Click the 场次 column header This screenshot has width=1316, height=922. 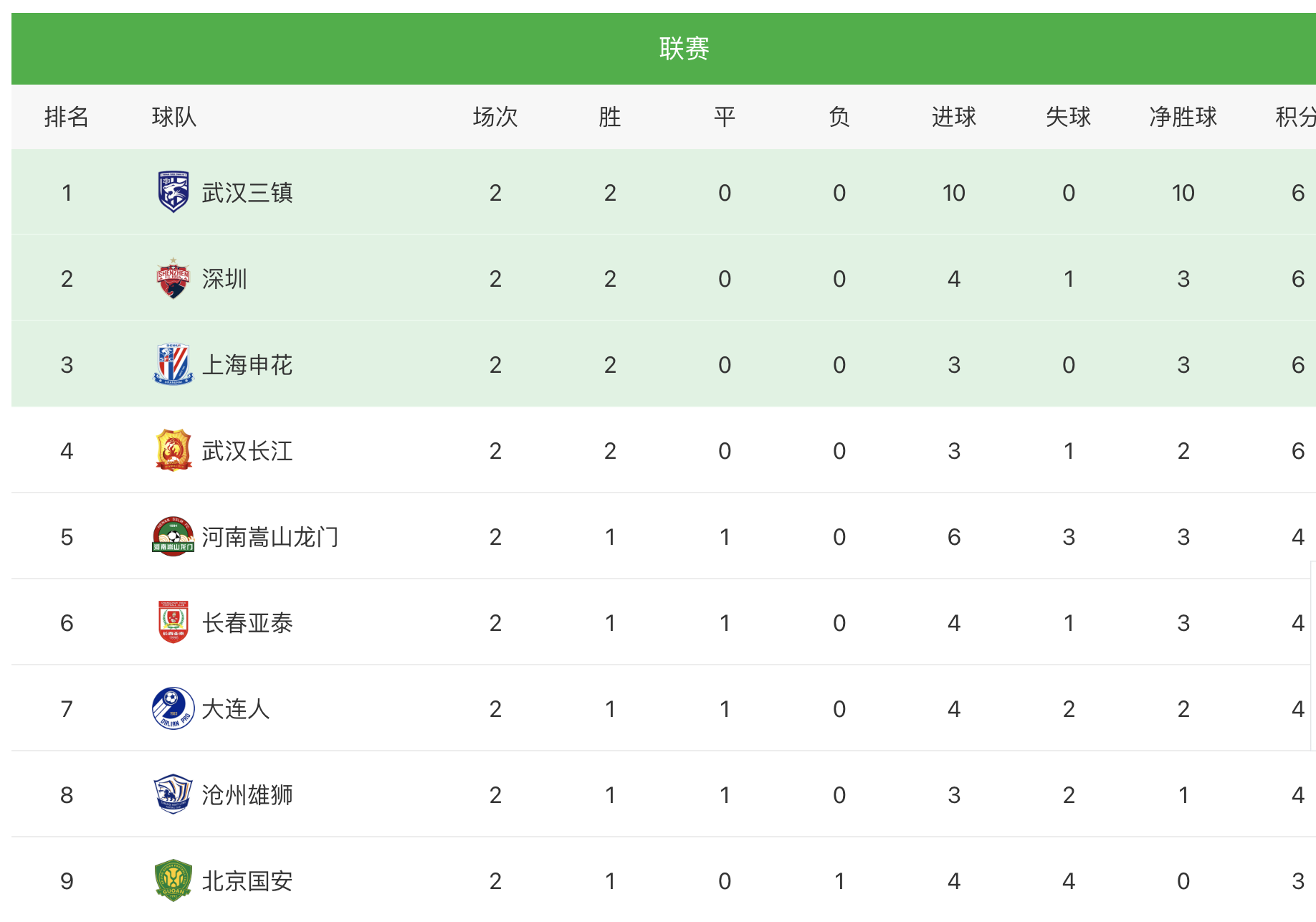(x=495, y=117)
